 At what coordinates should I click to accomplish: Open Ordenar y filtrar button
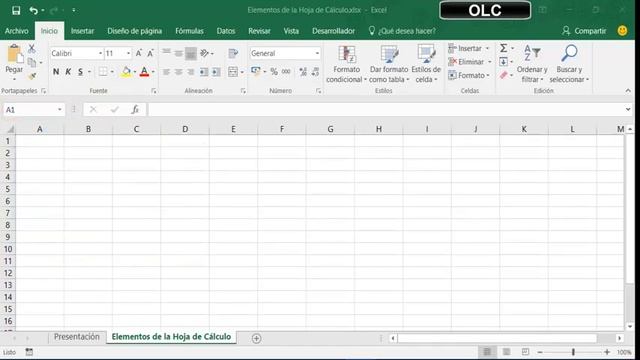pos(532,64)
